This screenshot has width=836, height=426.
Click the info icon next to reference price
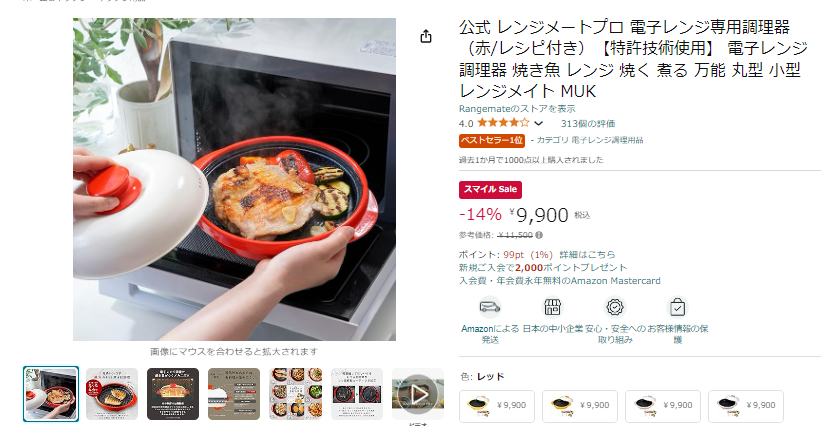tap(539, 235)
